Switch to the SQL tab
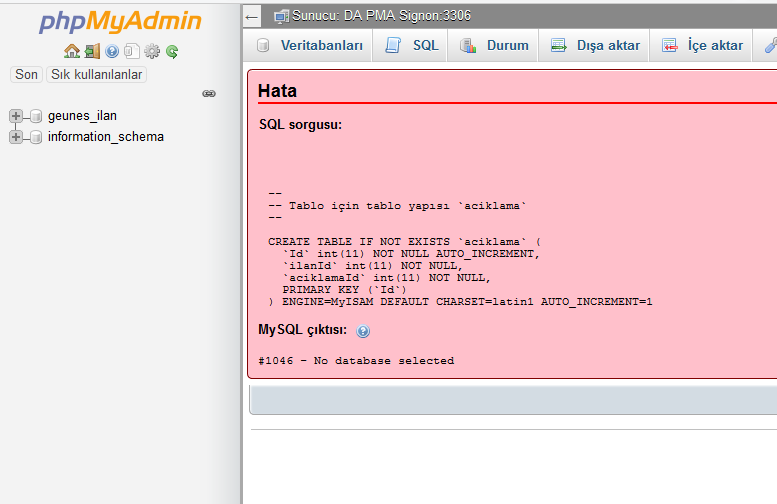Screen dimensions: 777x504 [413, 45]
